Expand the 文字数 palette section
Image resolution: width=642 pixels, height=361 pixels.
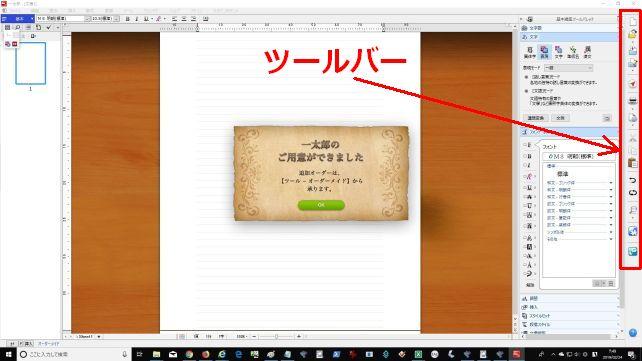point(569,28)
